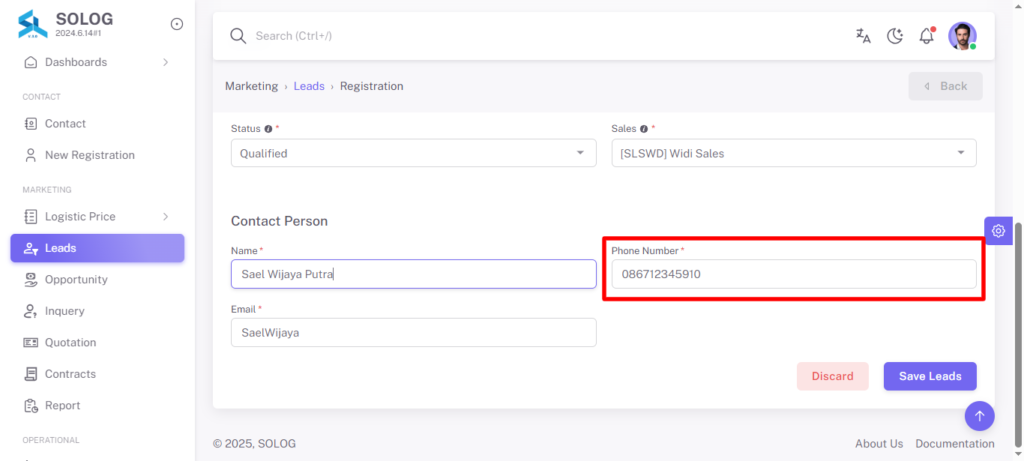Open the Status dropdown showing Qualified

pos(413,153)
